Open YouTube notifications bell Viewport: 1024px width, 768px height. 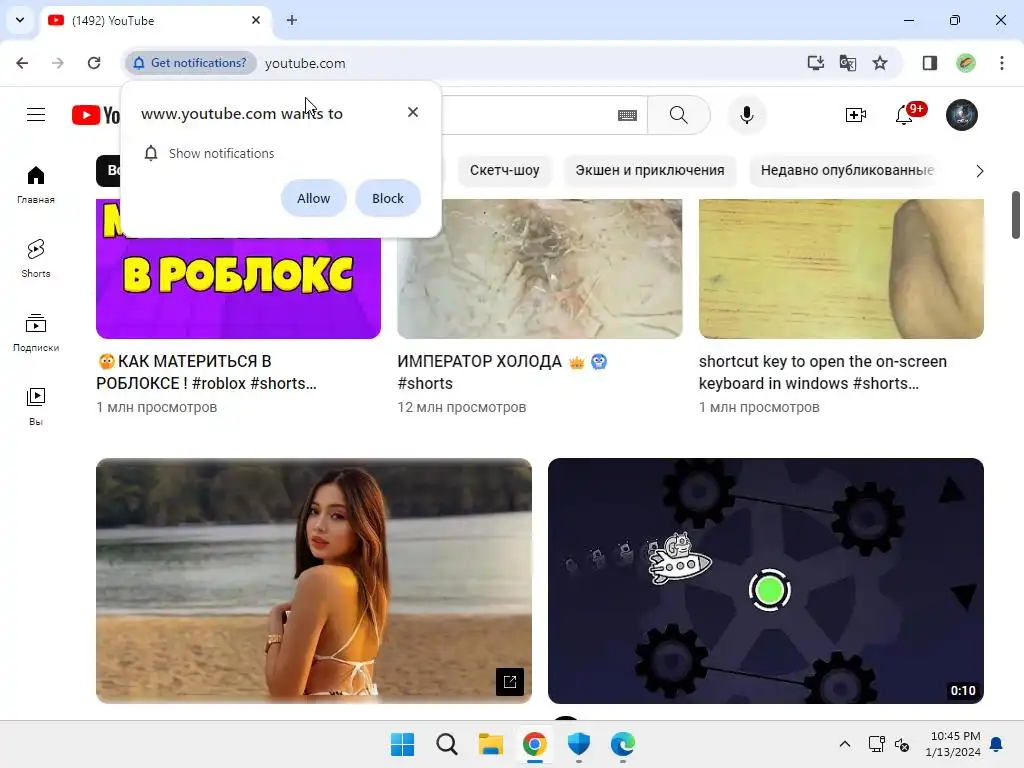904,115
